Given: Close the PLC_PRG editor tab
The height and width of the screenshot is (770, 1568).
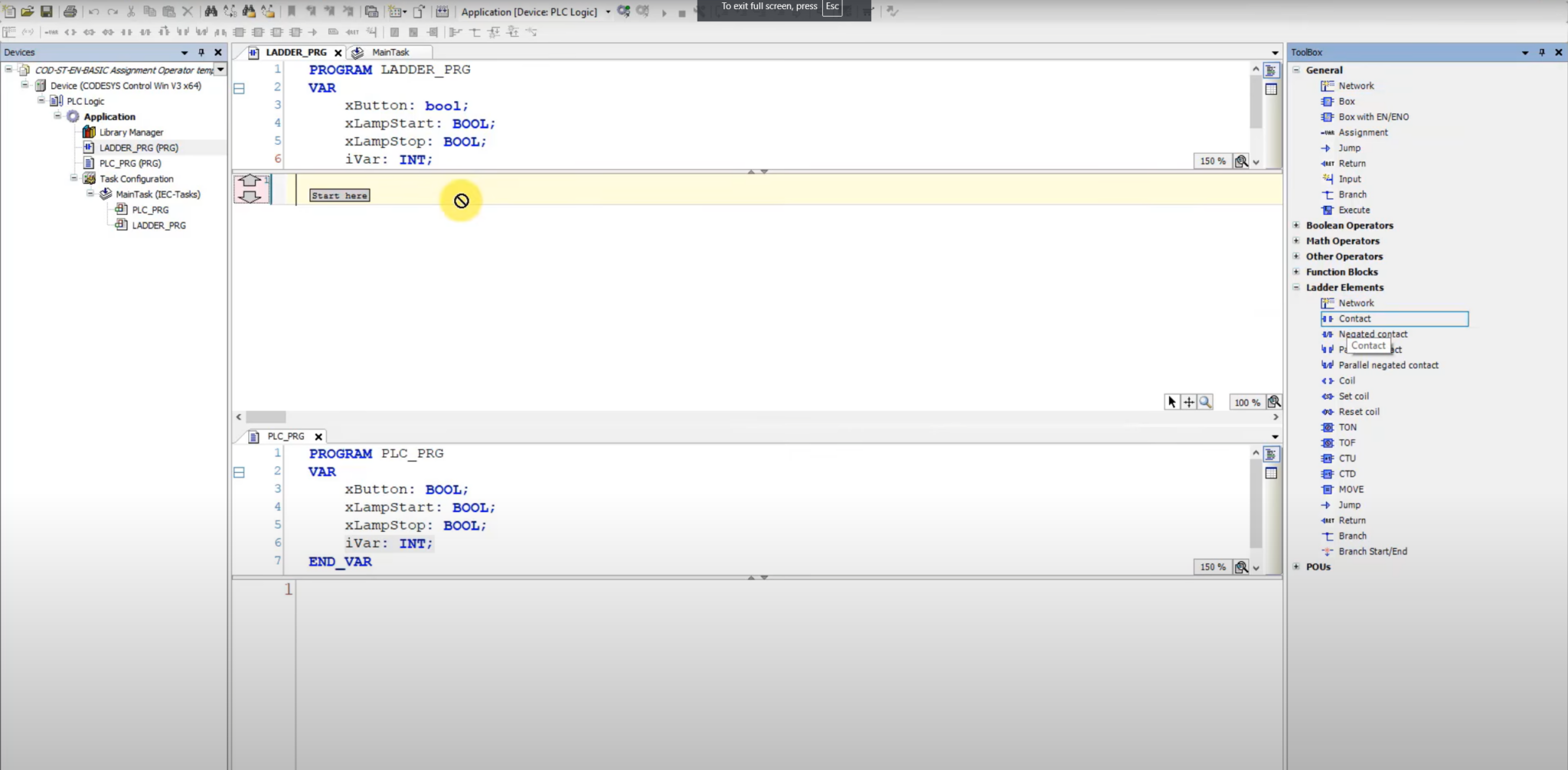Looking at the screenshot, I should point(318,437).
